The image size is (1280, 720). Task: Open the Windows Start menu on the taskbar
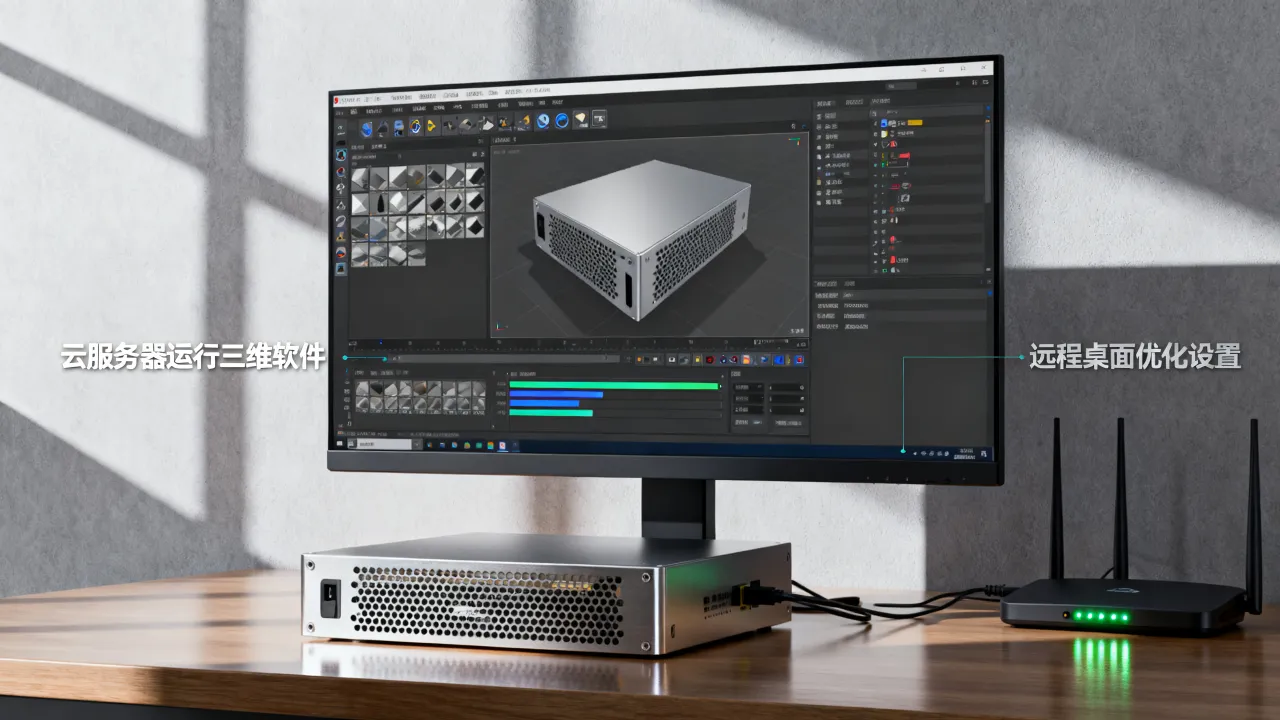[339, 442]
